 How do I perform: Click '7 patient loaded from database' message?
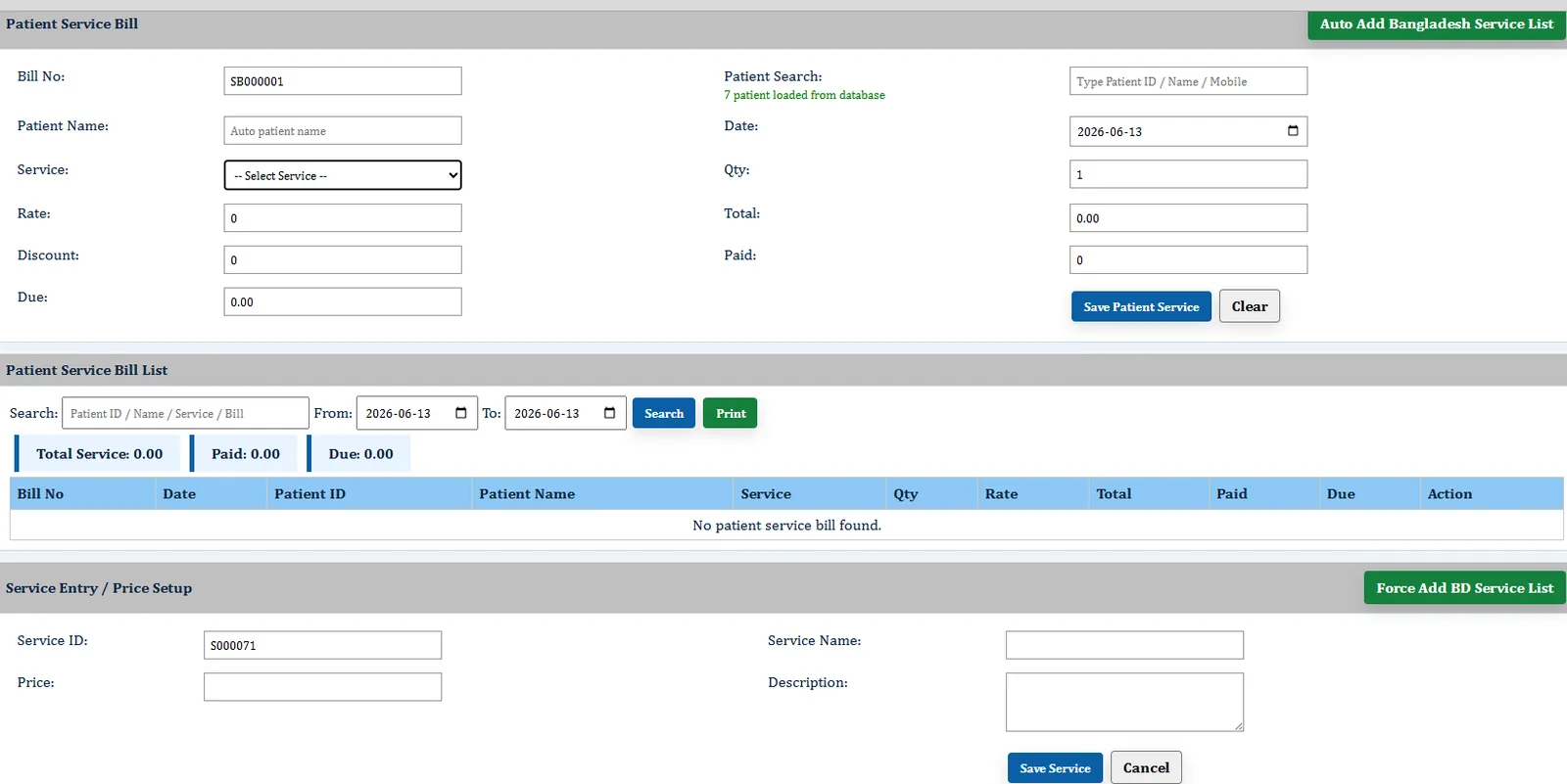pos(804,95)
